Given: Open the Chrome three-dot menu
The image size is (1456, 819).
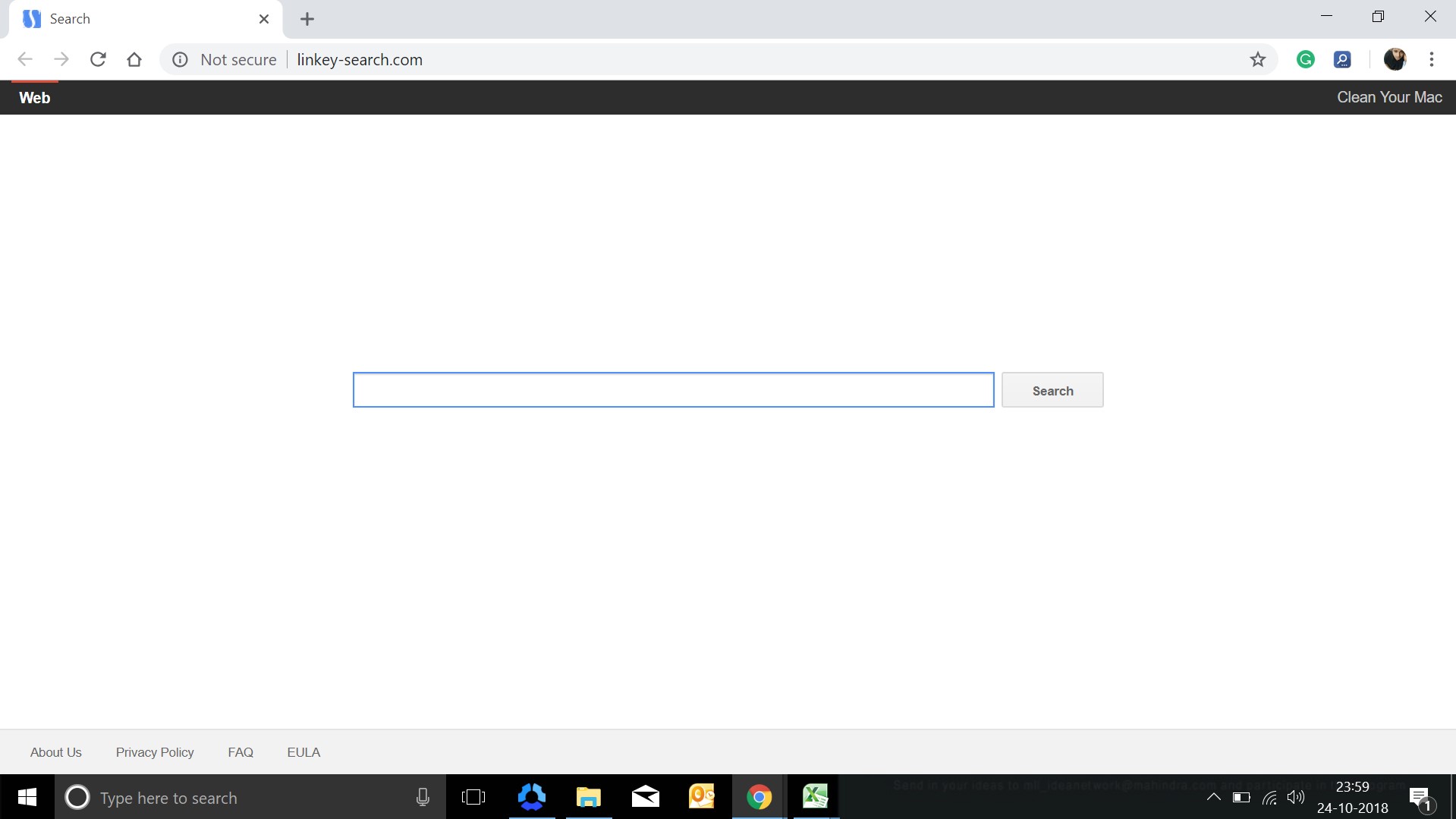Looking at the screenshot, I should (x=1432, y=59).
